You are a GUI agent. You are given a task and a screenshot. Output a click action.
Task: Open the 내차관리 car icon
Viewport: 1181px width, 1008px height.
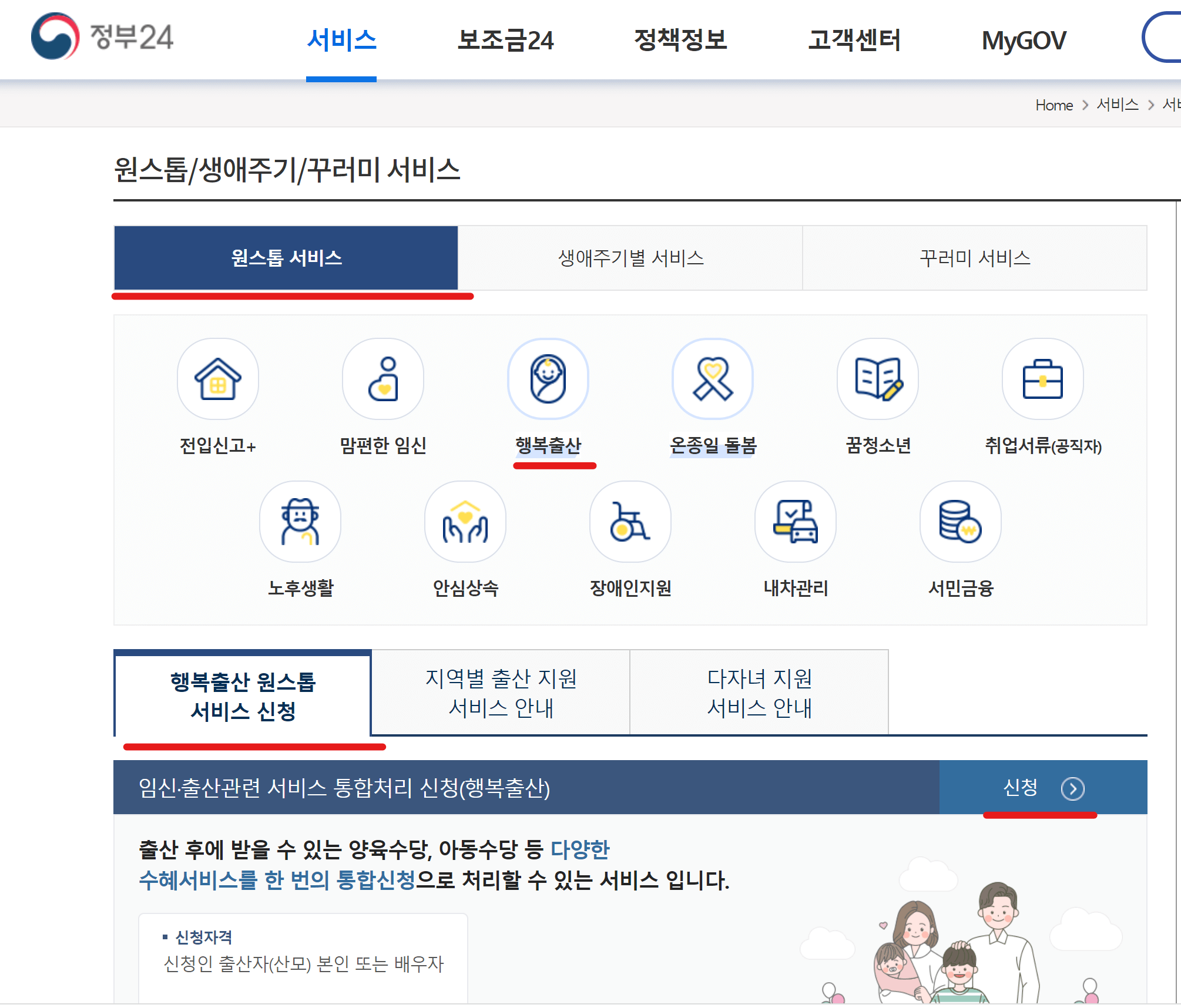coord(794,522)
